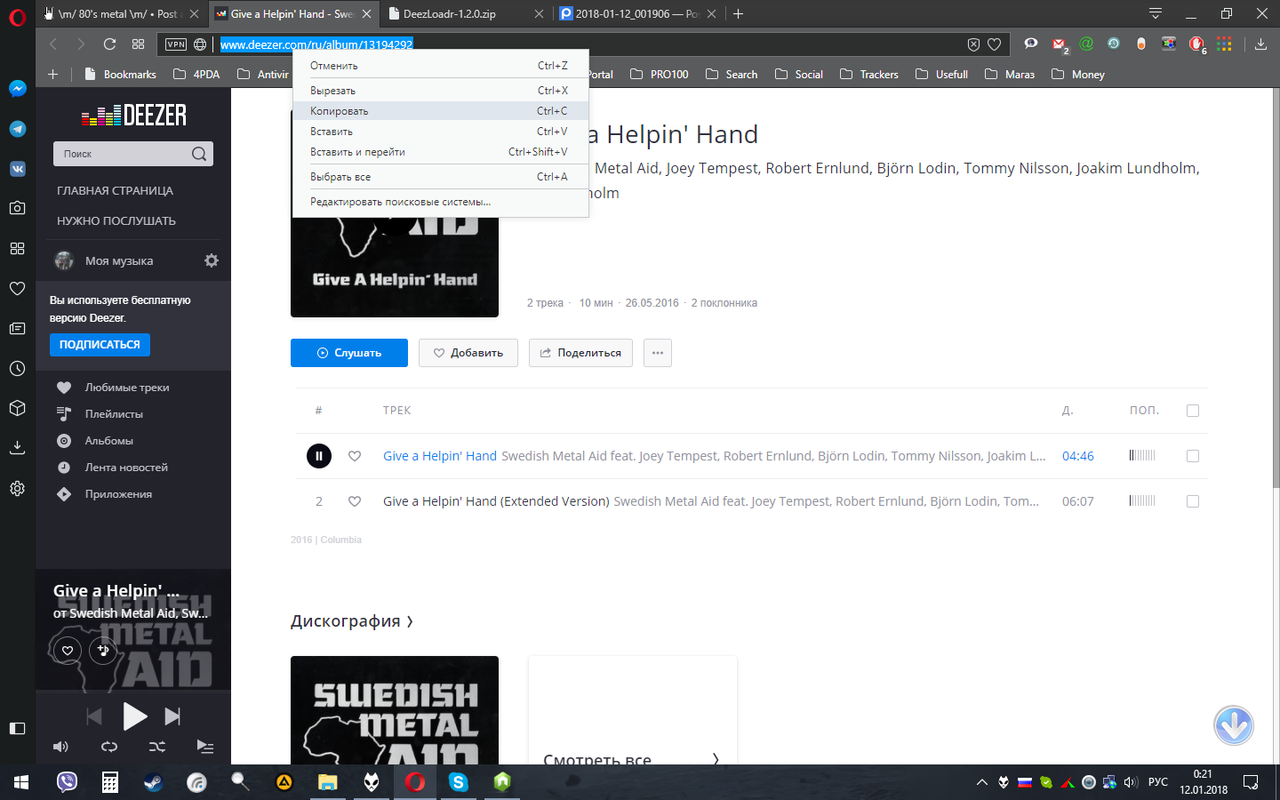Click the Swedish Metal Aid discography thumbnail
This screenshot has width=1280, height=800.
pos(394,710)
